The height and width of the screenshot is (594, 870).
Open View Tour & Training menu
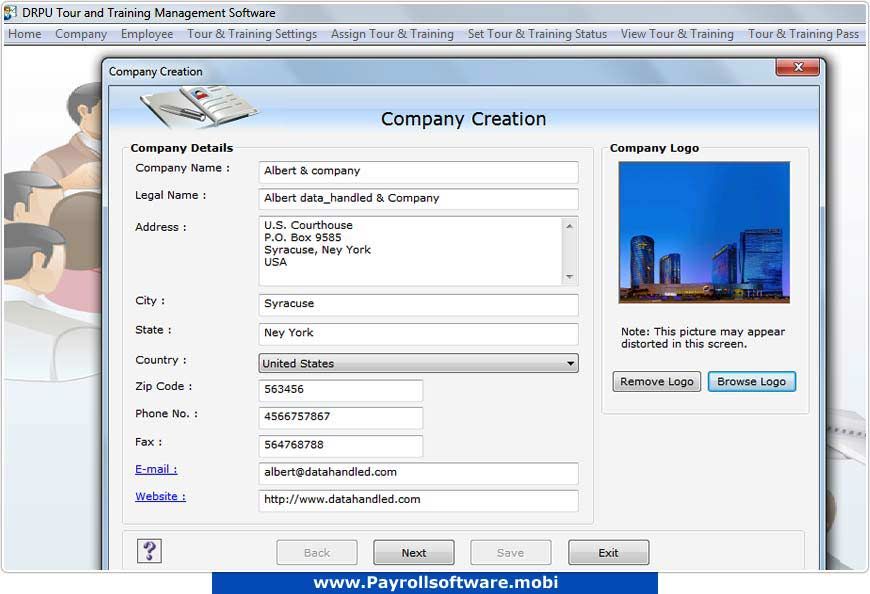click(677, 34)
